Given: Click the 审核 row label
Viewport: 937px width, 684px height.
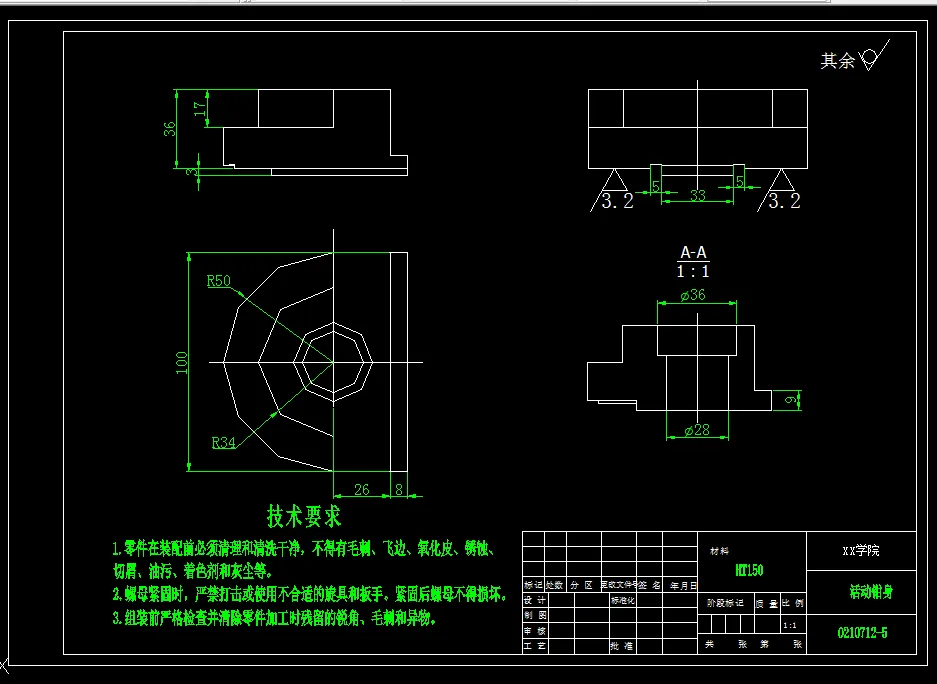Looking at the screenshot, I should pos(534,631).
